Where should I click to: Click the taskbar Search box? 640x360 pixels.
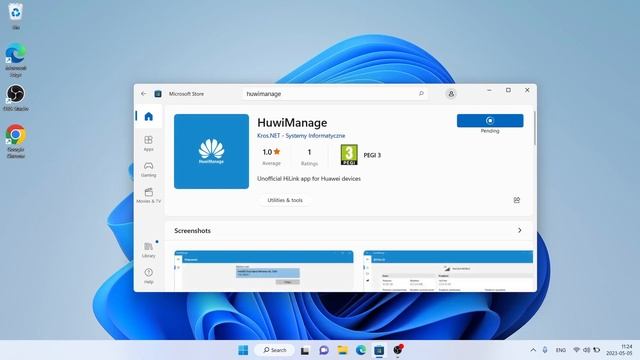(x=275, y=350)
